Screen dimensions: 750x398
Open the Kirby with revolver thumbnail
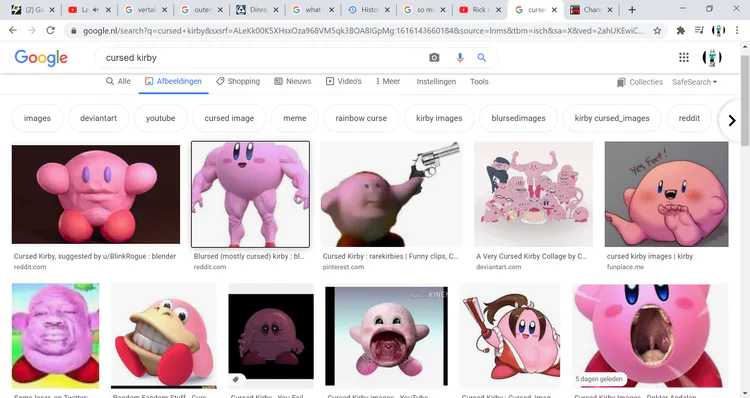pyautogui.click(x=391, y=194)
